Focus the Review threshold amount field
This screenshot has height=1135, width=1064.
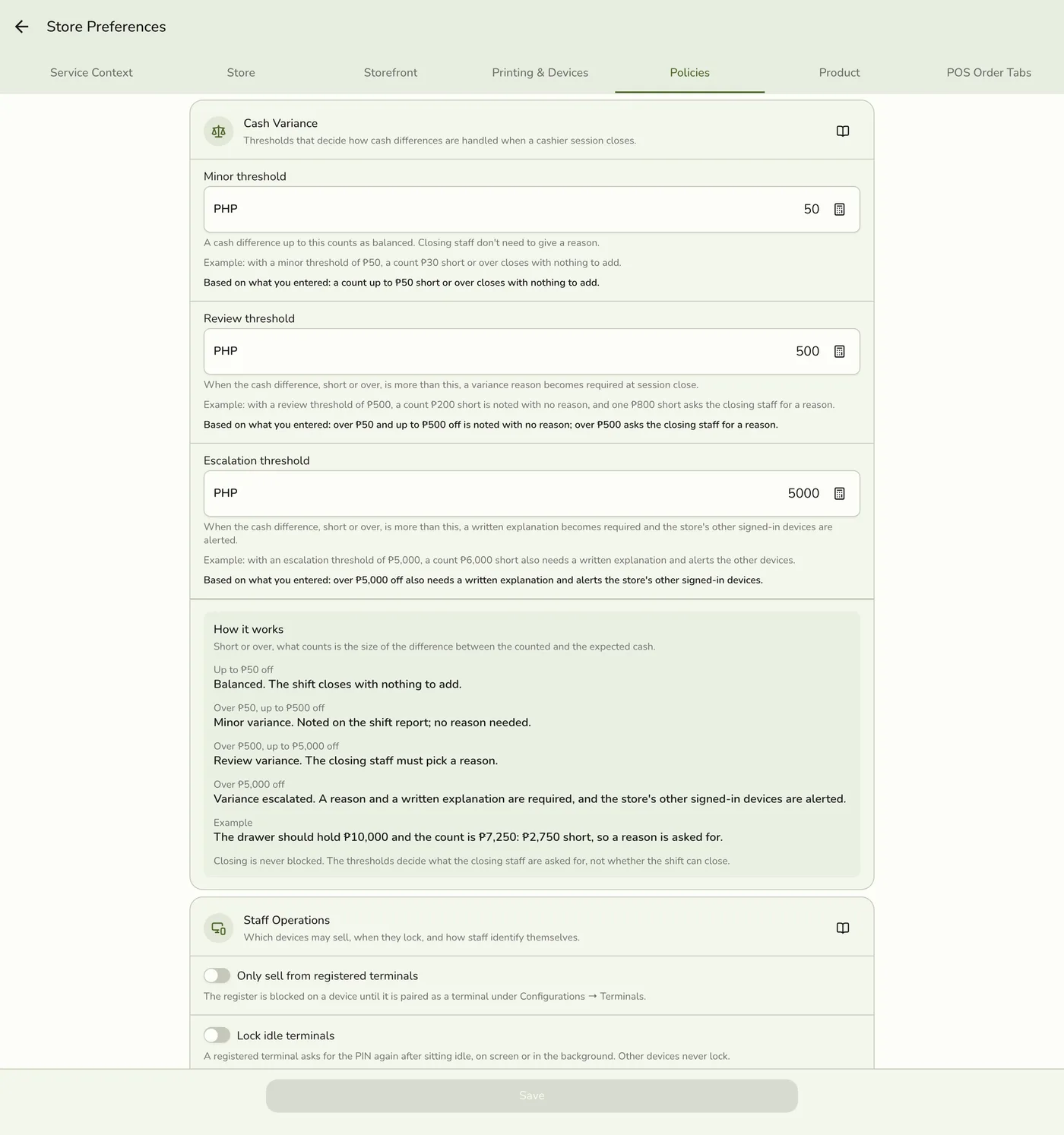[x=532, y=352]
